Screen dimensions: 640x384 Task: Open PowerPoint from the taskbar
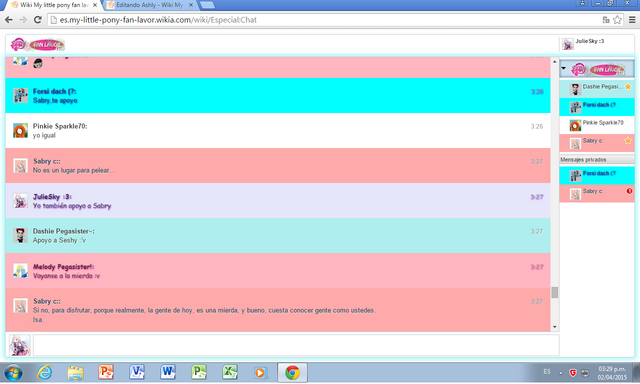pos(106,373)
